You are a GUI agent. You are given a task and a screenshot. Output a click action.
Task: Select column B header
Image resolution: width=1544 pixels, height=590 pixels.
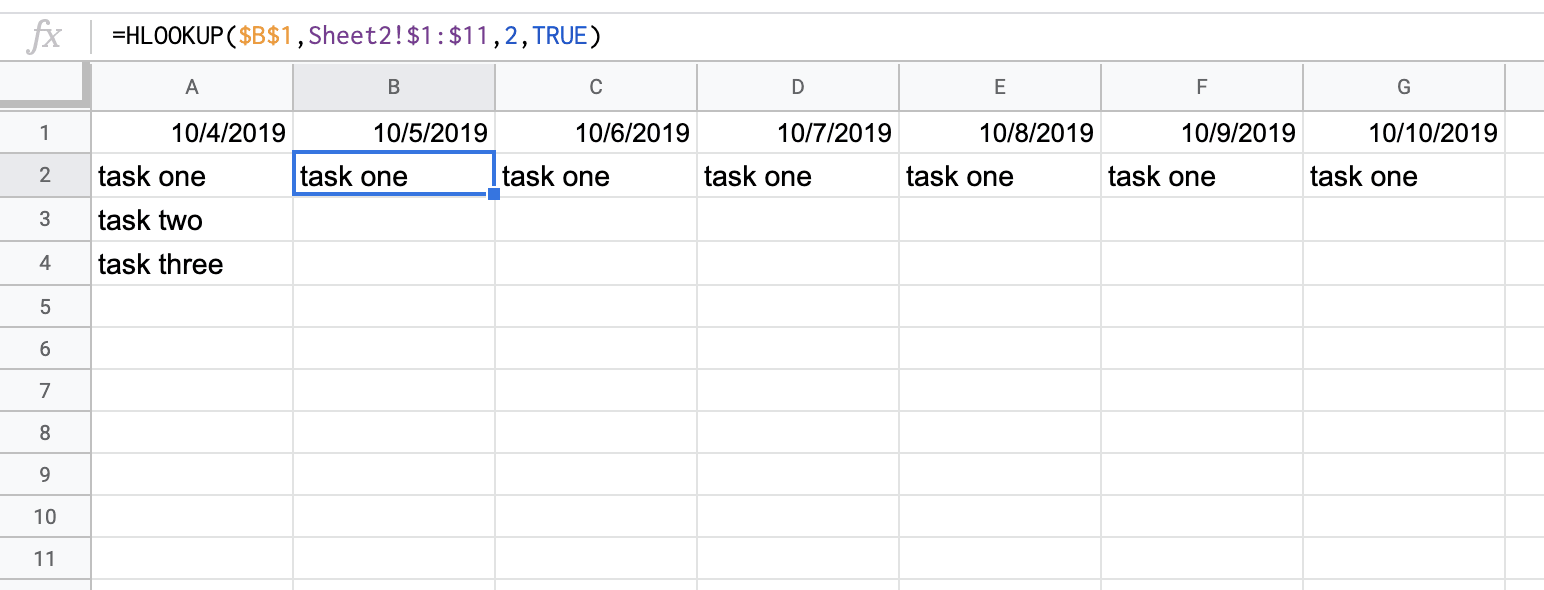(x=394, y=87)
